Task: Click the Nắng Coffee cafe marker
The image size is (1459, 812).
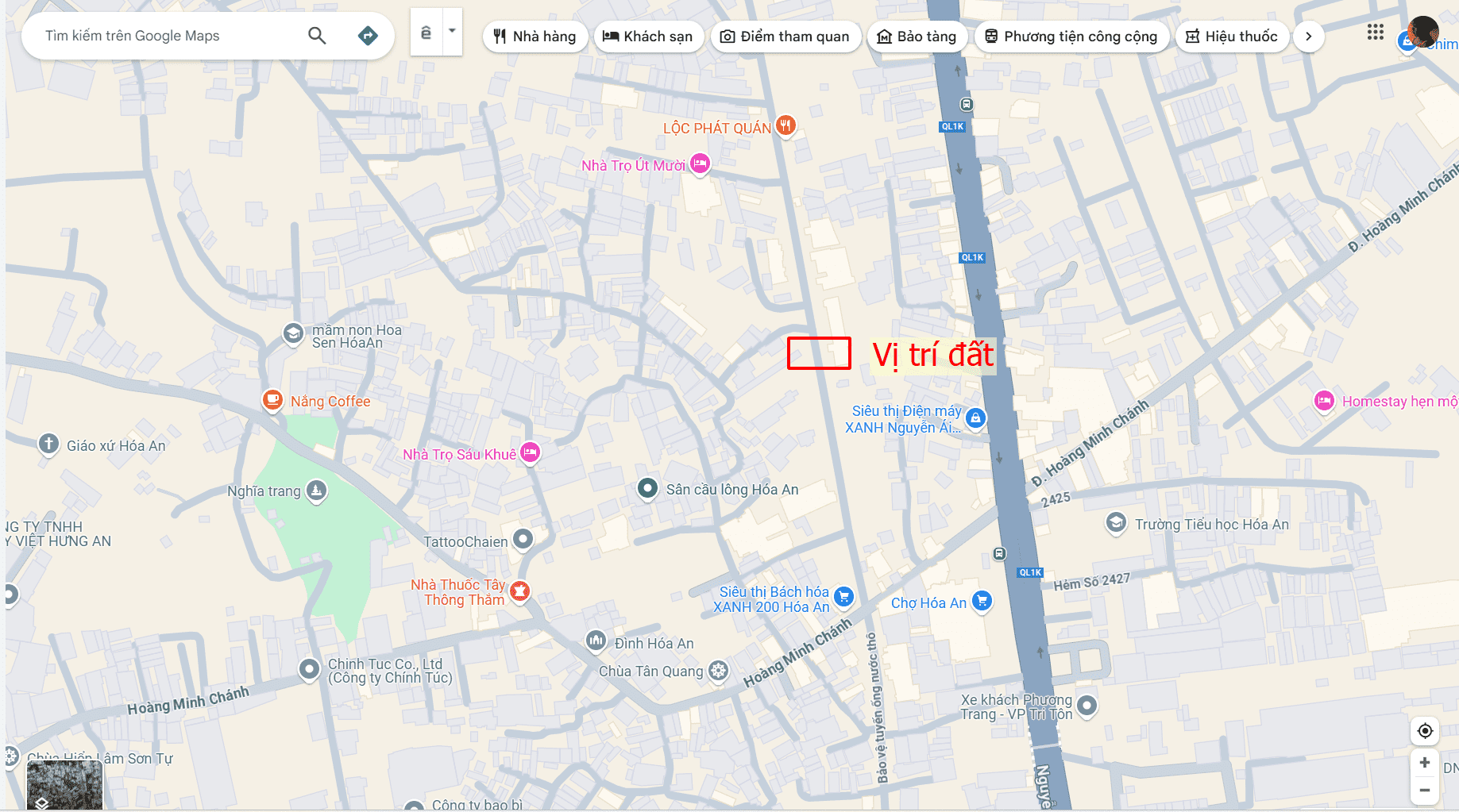Action: coord(272,399)
